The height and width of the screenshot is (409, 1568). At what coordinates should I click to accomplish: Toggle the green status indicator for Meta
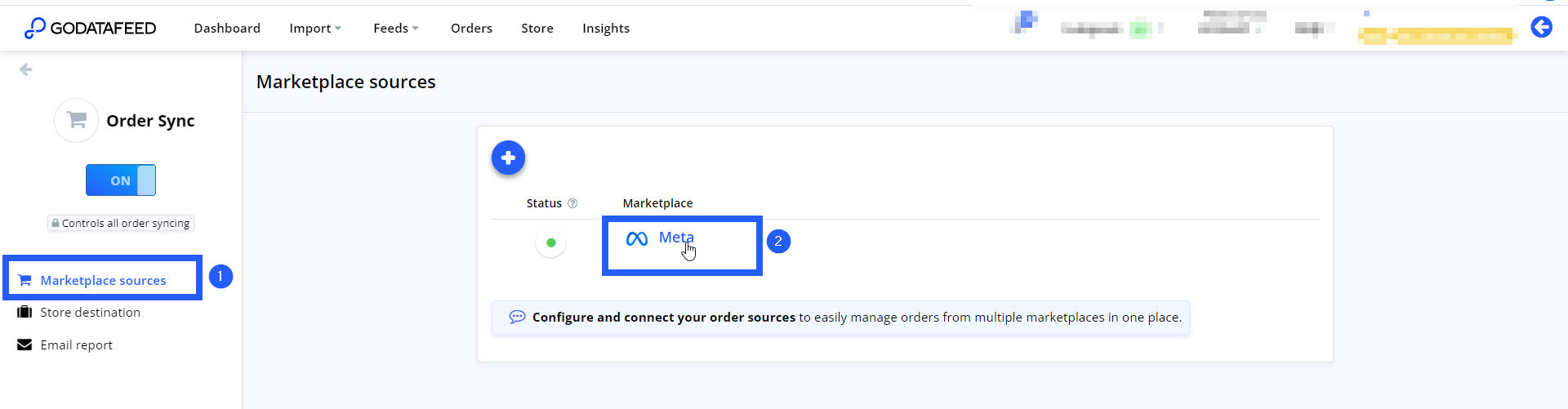pos(551,242)
